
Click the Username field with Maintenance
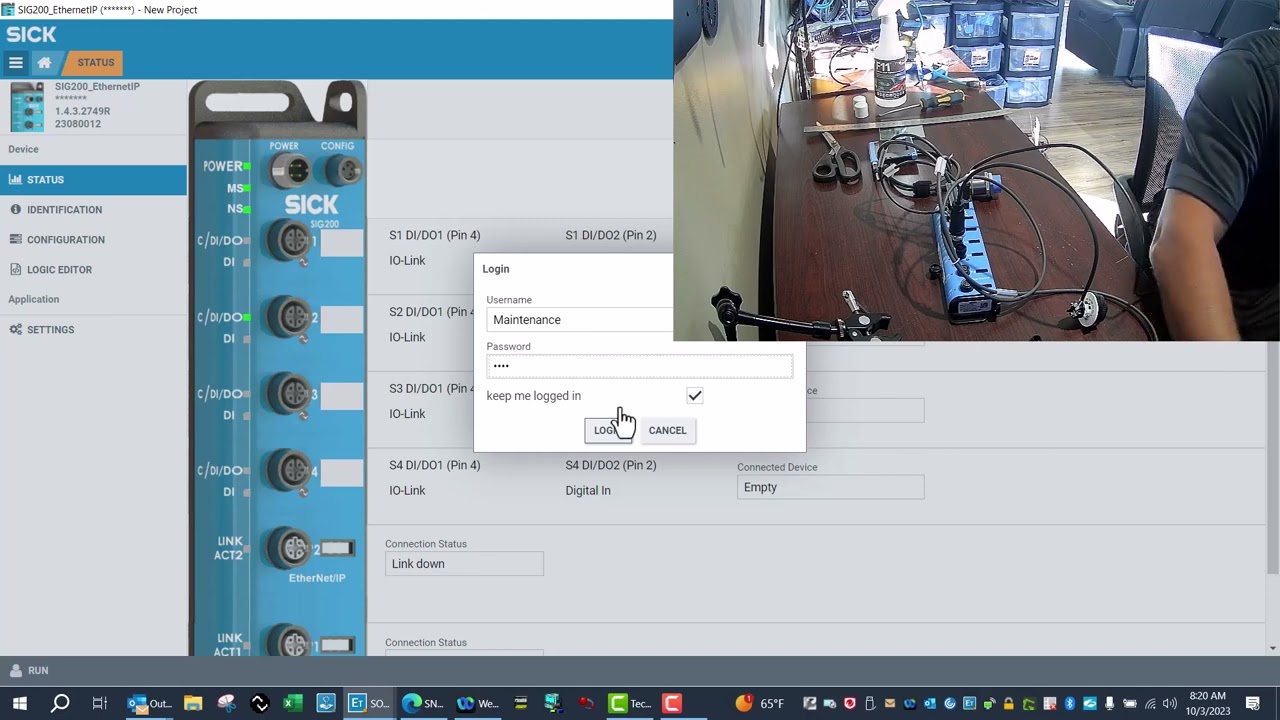coord(580,320)
